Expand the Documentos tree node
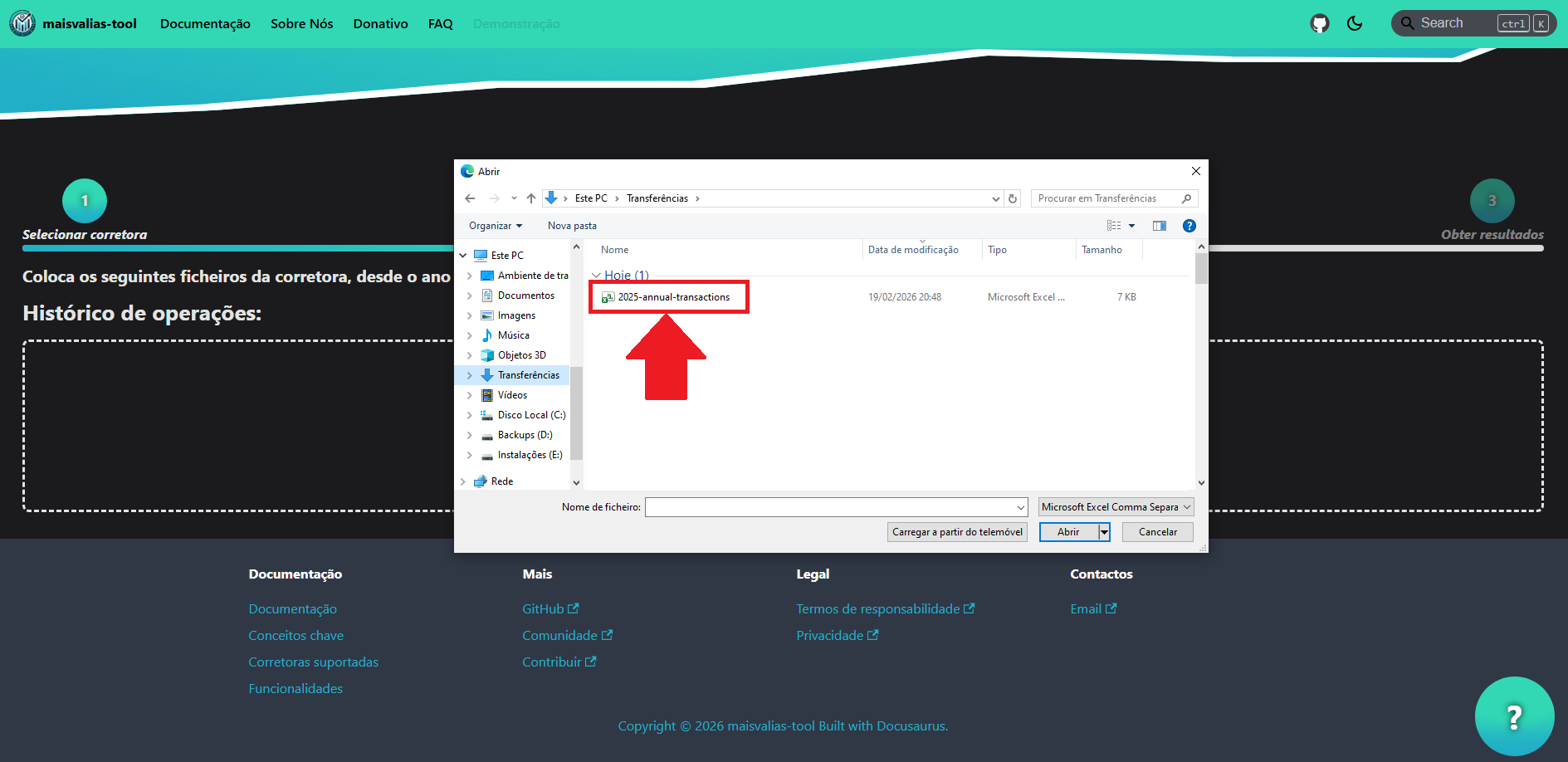The width and height of the screenshot is (1568, 762). click(469, 296)
